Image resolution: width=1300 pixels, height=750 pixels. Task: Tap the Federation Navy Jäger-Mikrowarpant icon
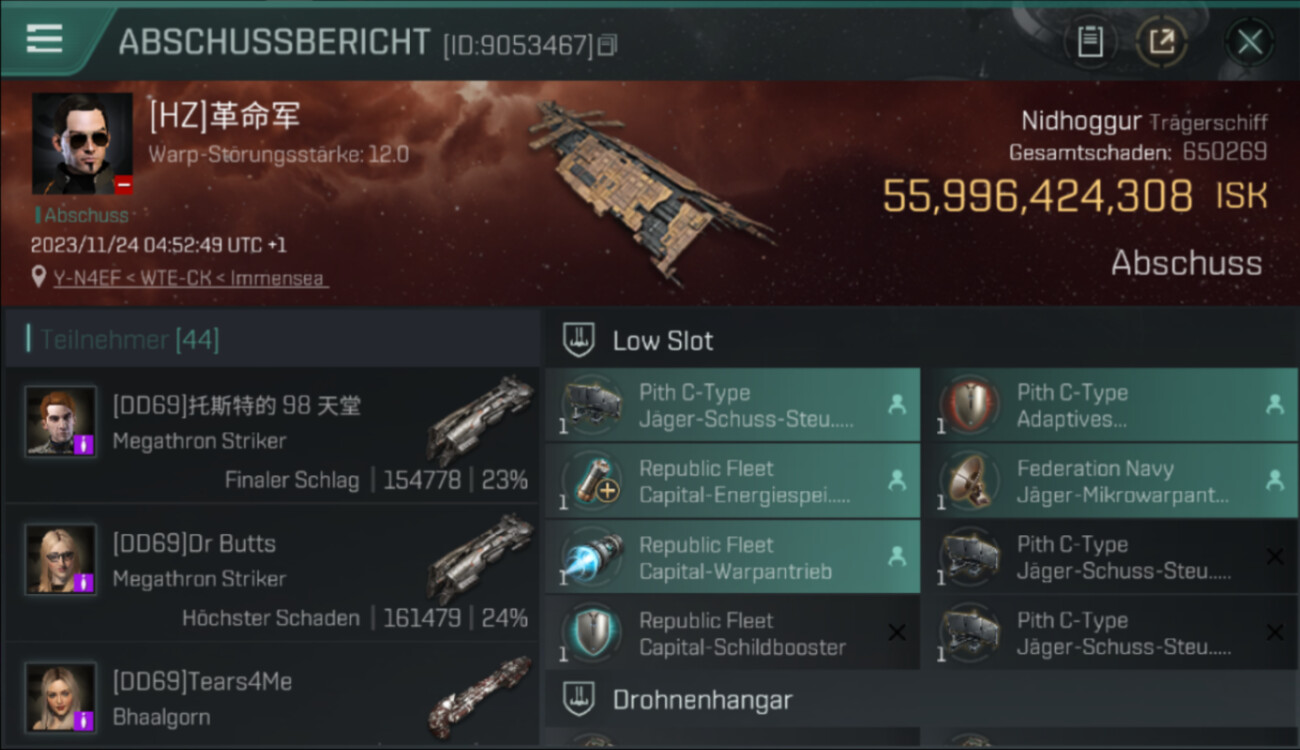[970, 481]
